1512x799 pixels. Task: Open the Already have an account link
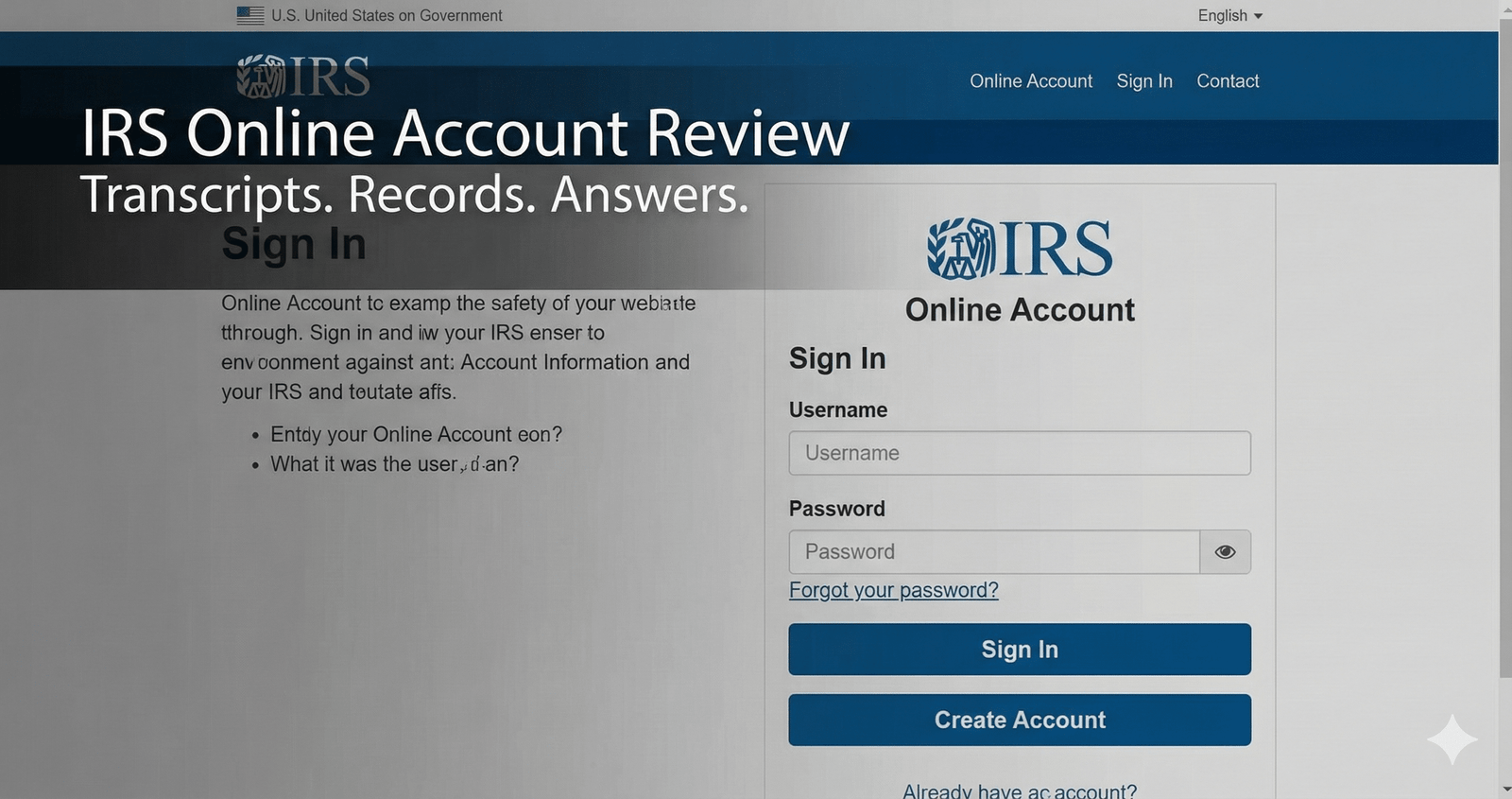pyautogui.click(x=1020, y=790)
